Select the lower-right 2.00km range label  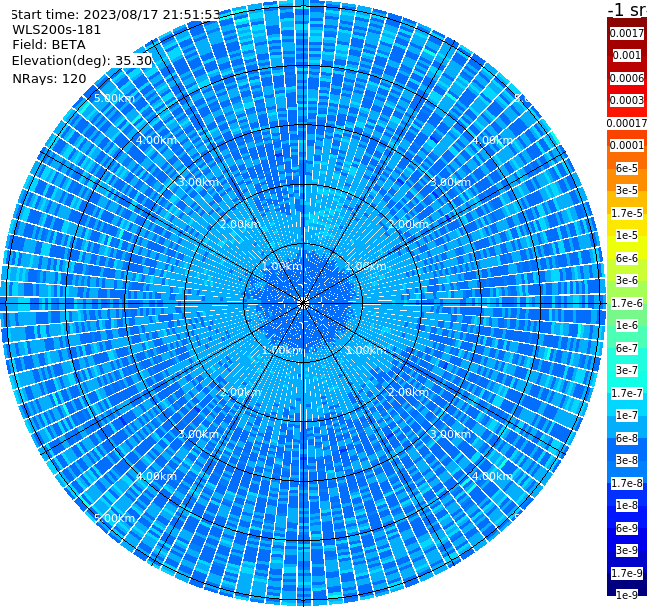pyautogui.click(x=409, y=392)
